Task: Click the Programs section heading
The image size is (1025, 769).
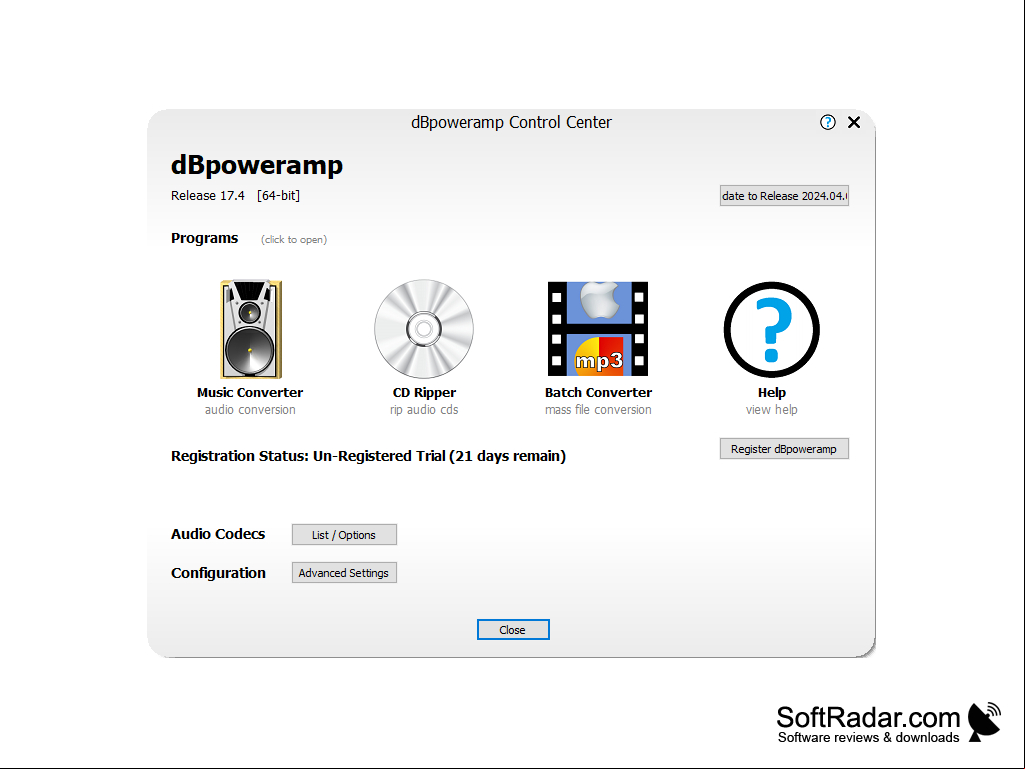Action: click(x=205, y=238)
